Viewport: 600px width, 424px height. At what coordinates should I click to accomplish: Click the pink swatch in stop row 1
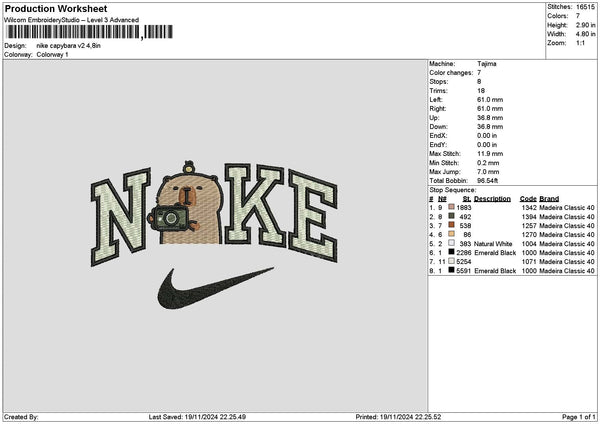pyautogui.click(x=452, y=207)
